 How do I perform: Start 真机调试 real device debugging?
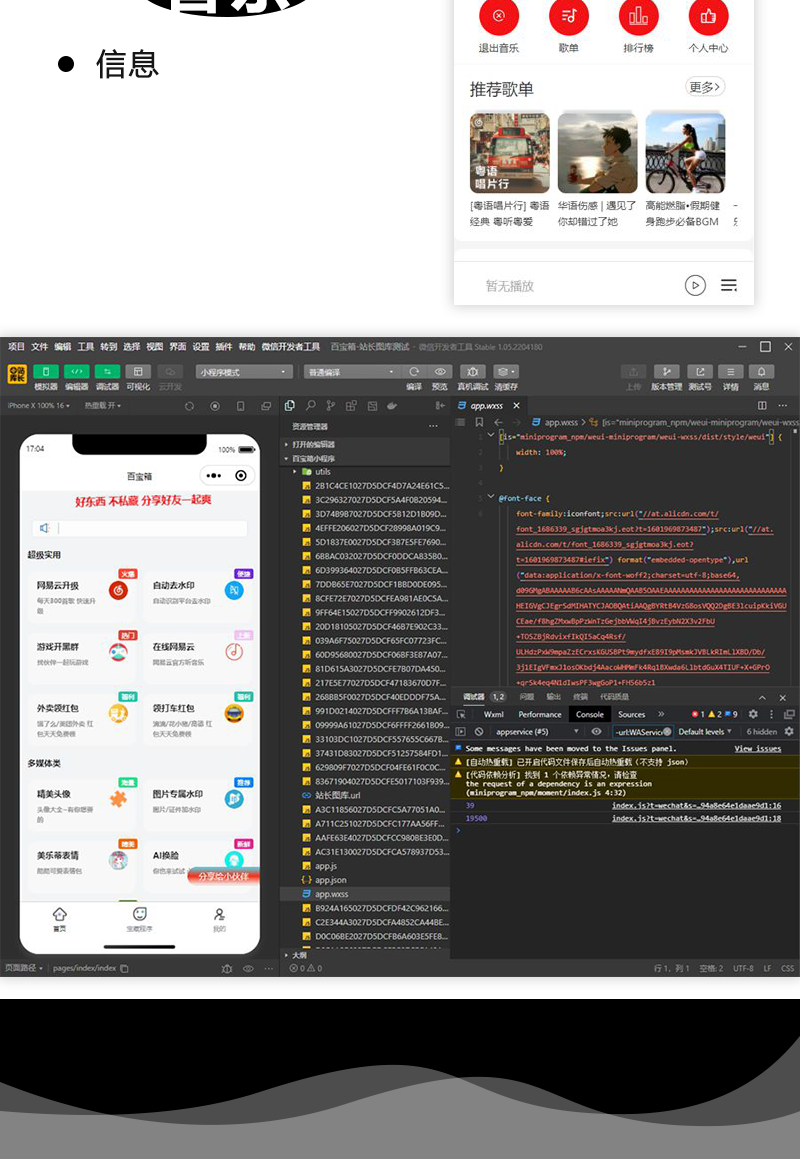(x=474, y=371)
